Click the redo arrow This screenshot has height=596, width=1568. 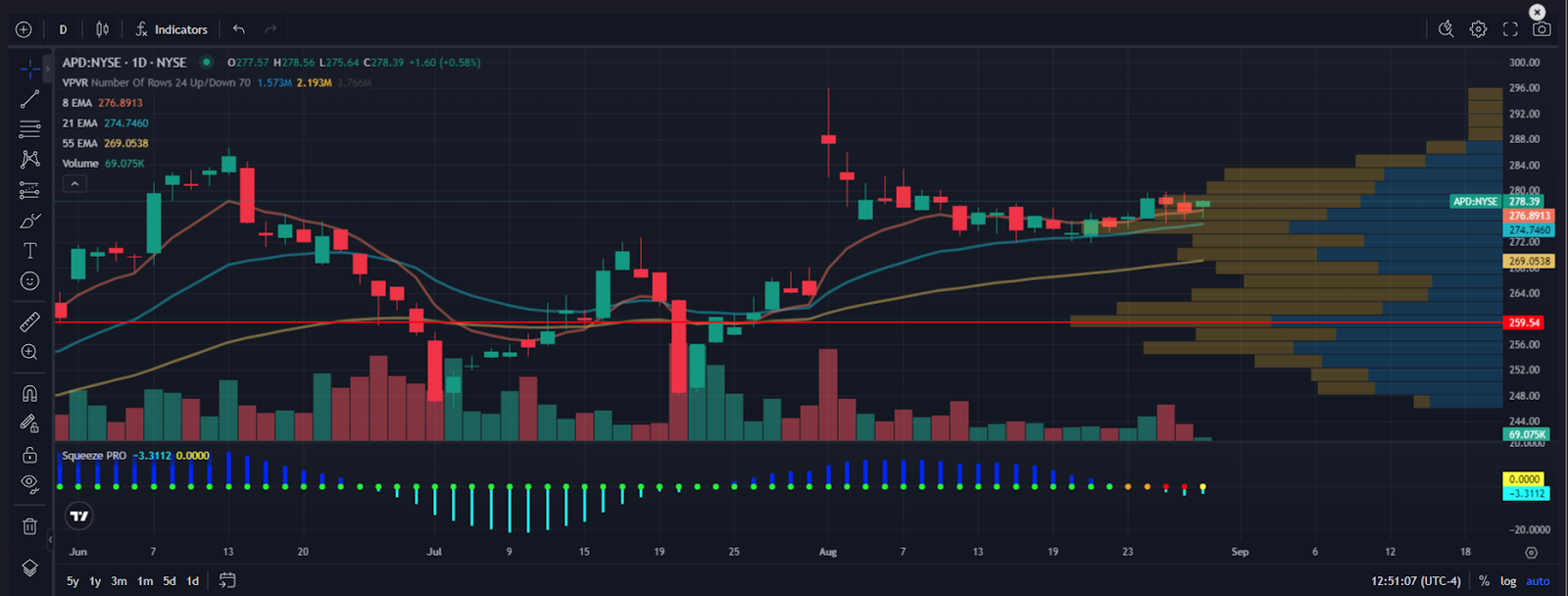point(270,29)
